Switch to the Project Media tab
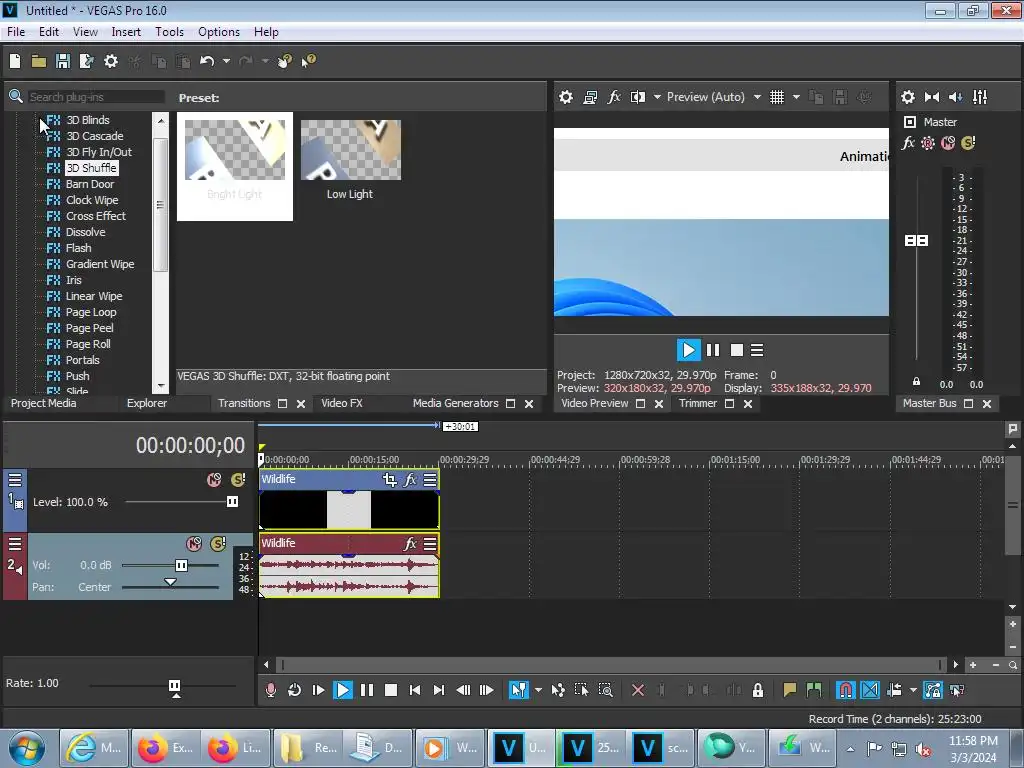This screenshot has width=1024, height=768. pos(43,404)
